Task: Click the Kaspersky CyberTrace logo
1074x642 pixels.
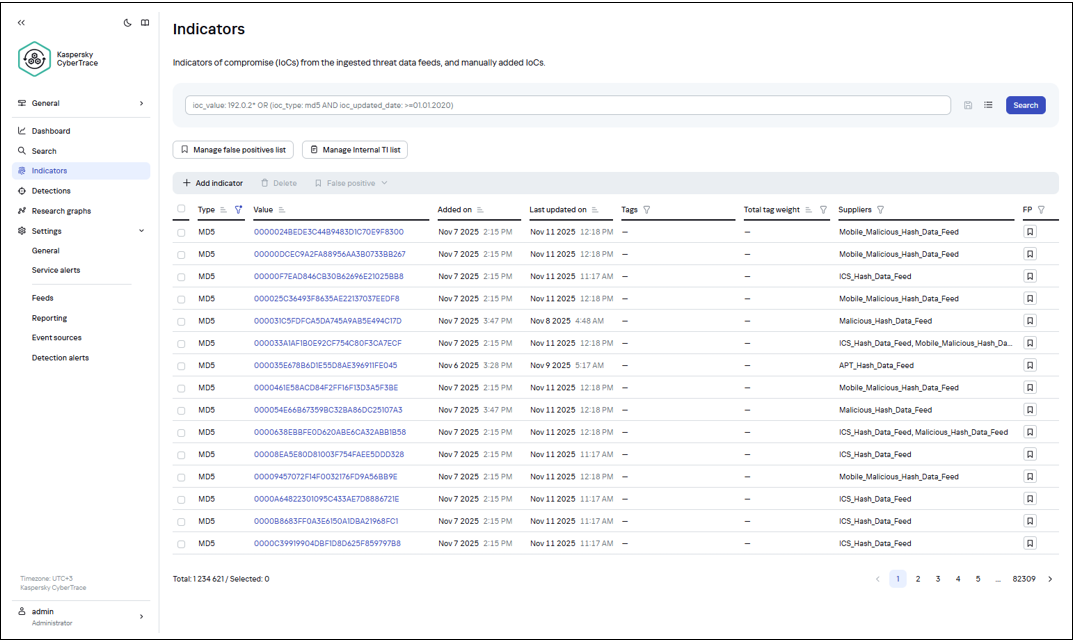Action: 34,59
